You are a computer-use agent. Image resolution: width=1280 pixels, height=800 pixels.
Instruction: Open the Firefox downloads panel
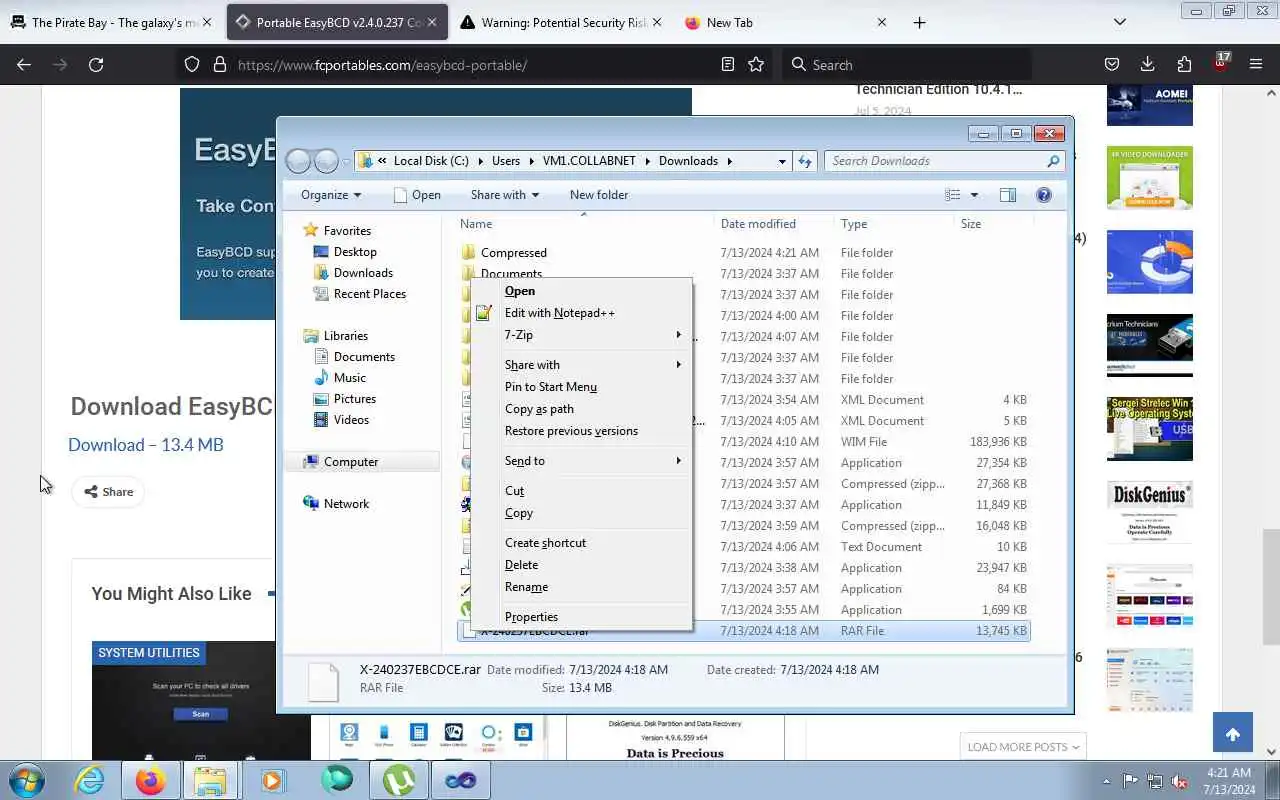(1148, 64)
